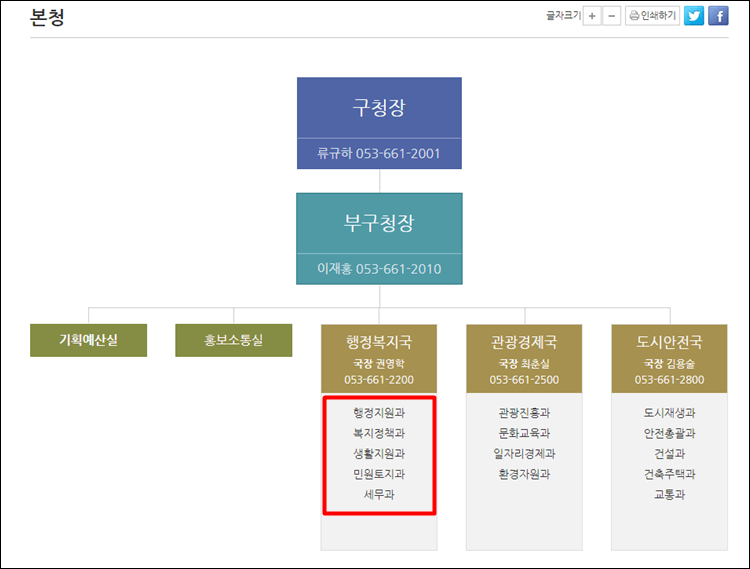The width and height of the screenshot is (750, 569).
Task: Open 교통과 link
Action: [669, 494]
